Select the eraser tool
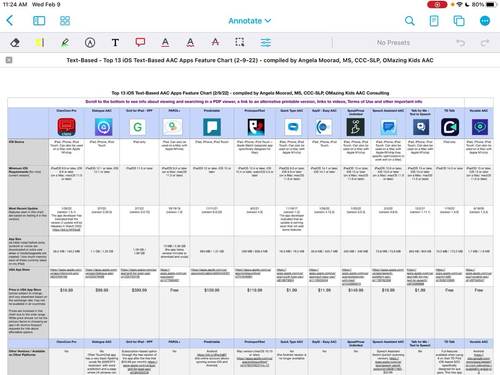500x375 pixels. pyautogui.click(x=15, y=43)
